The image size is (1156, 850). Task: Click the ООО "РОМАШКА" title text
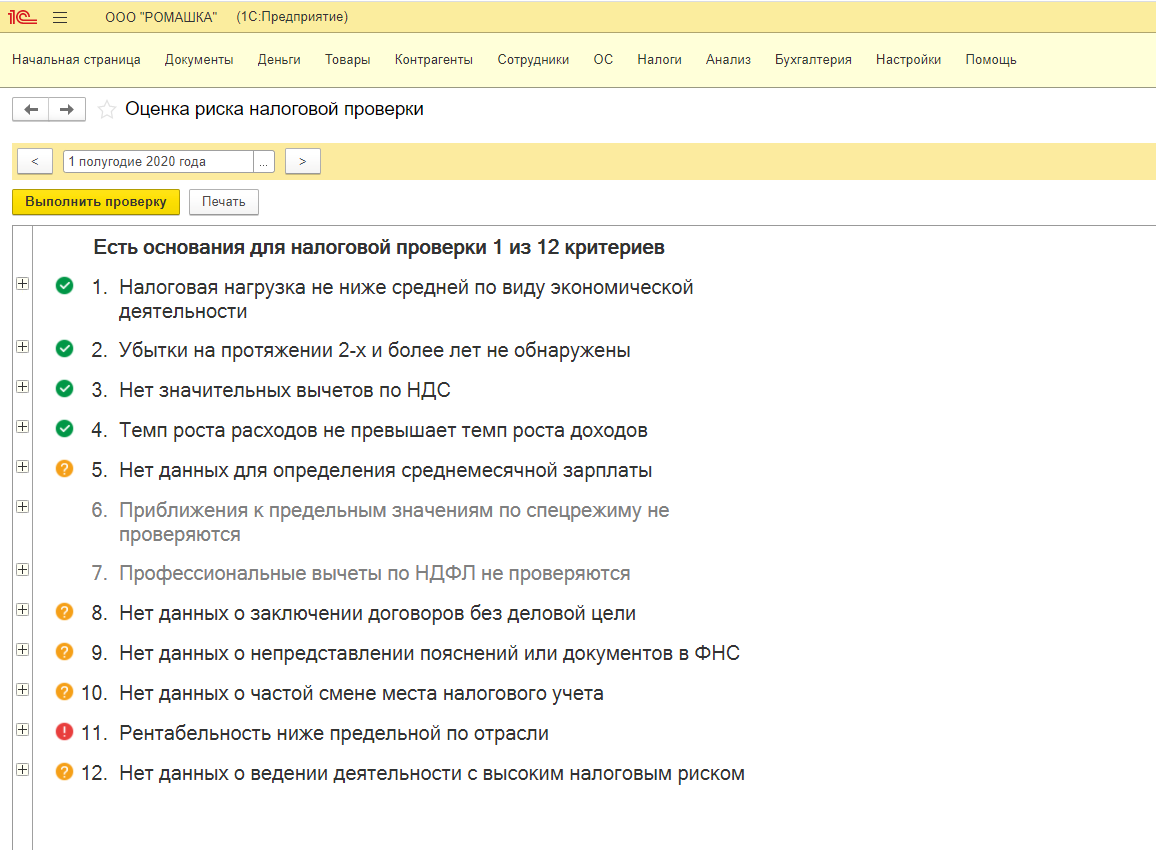point(161,17)
